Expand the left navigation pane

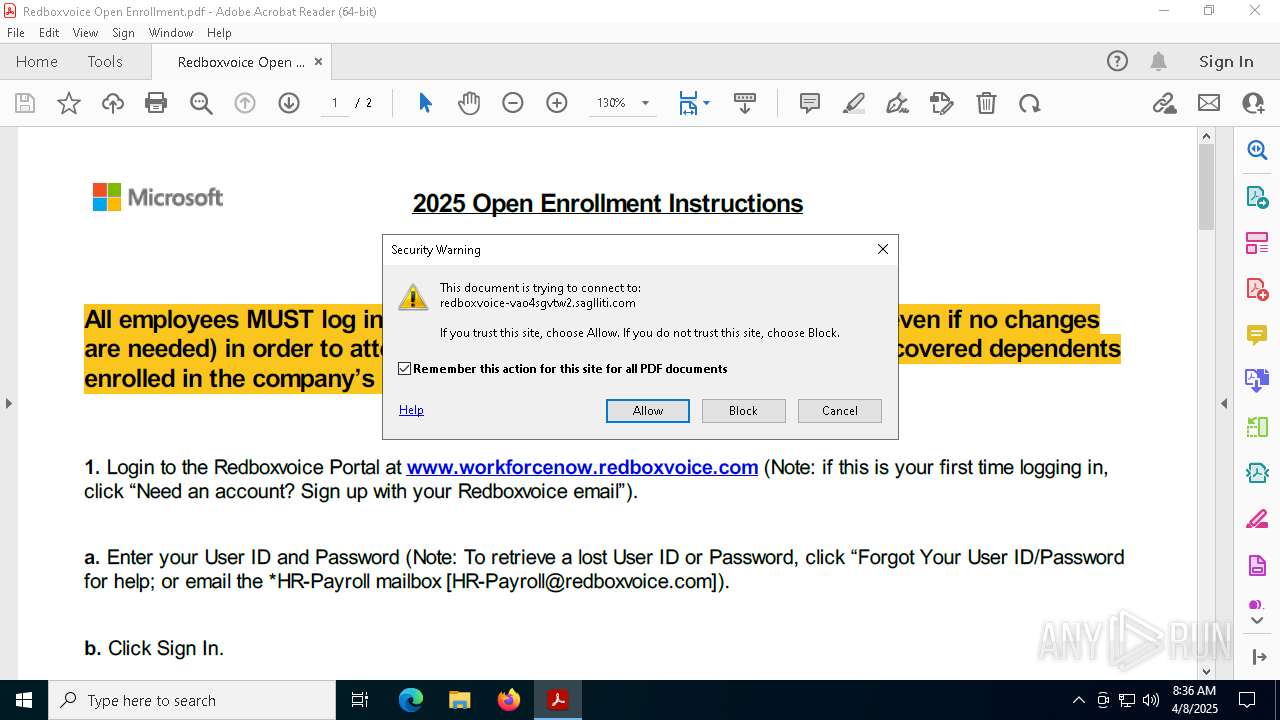[8, 403]
